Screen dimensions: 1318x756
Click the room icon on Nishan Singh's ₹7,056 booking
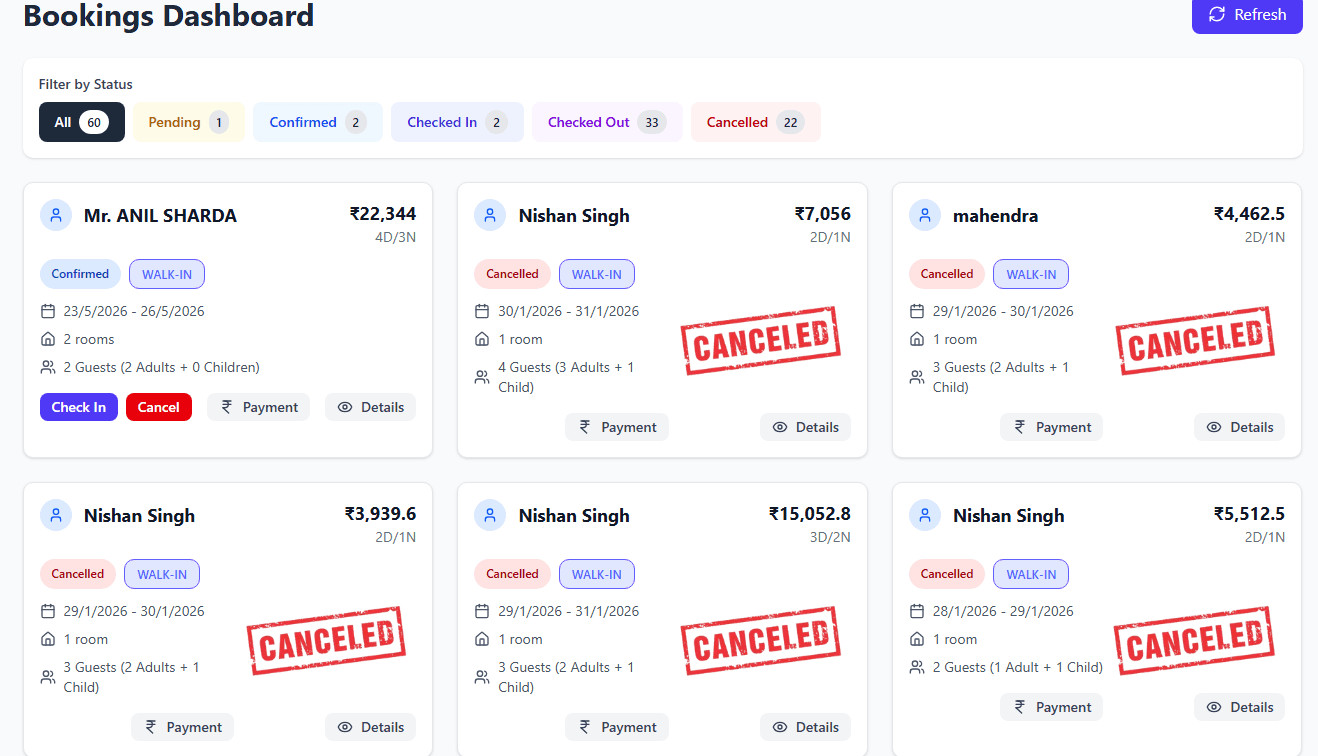(482, 339)
